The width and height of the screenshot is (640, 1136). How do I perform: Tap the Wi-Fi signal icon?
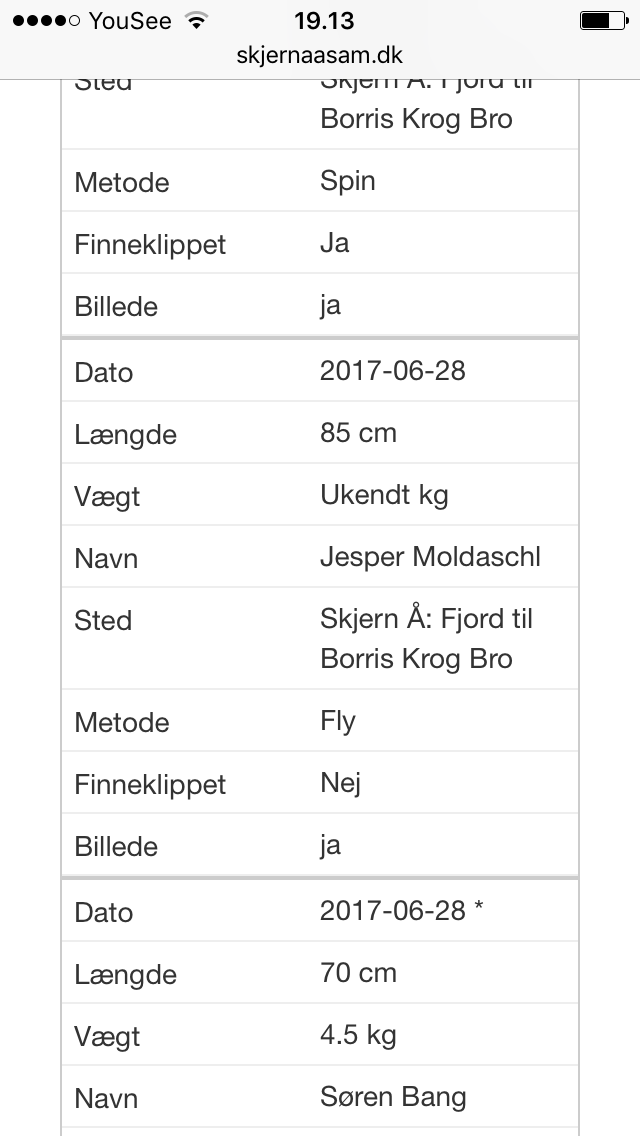click(196, 20)
